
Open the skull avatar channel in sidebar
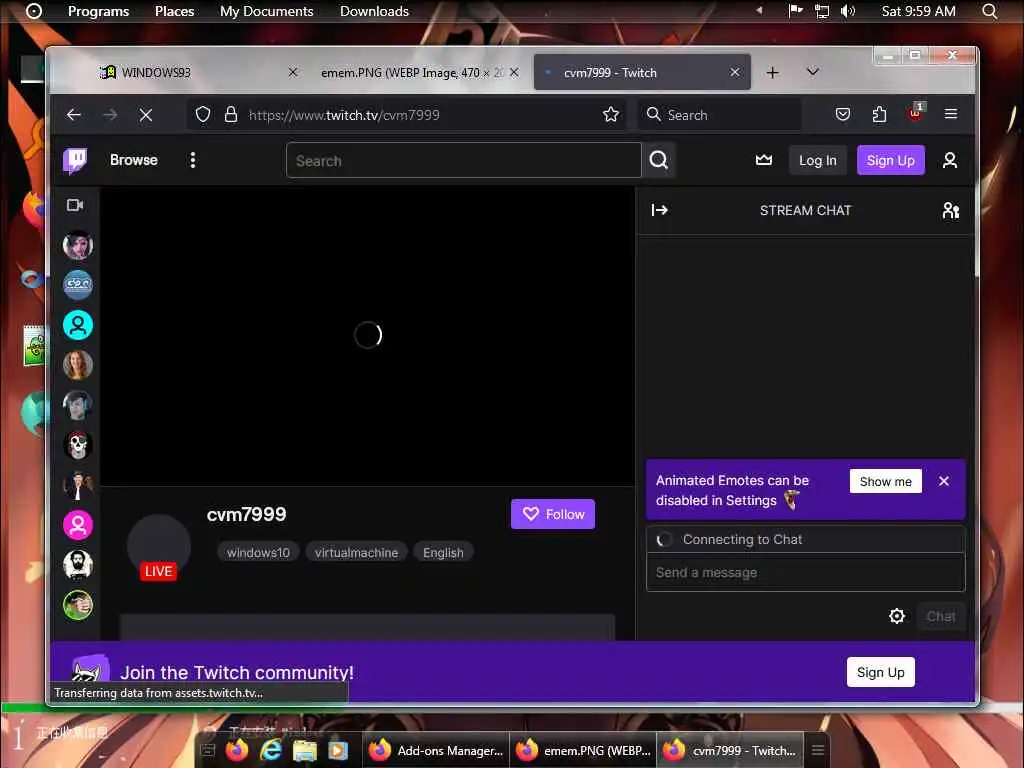[x=78, y=445]
